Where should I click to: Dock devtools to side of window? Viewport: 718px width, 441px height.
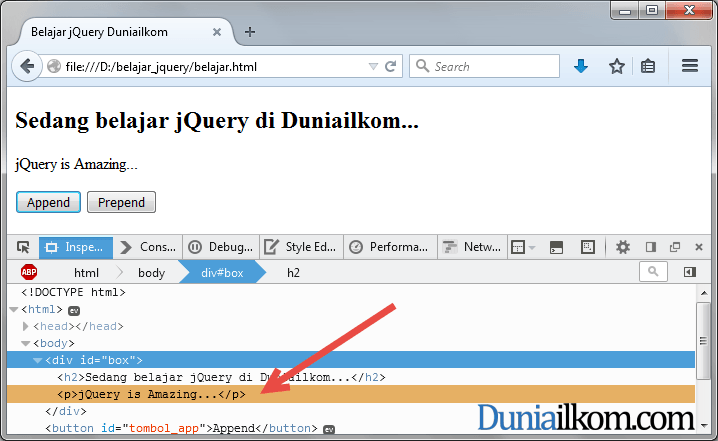coord(651,247)
